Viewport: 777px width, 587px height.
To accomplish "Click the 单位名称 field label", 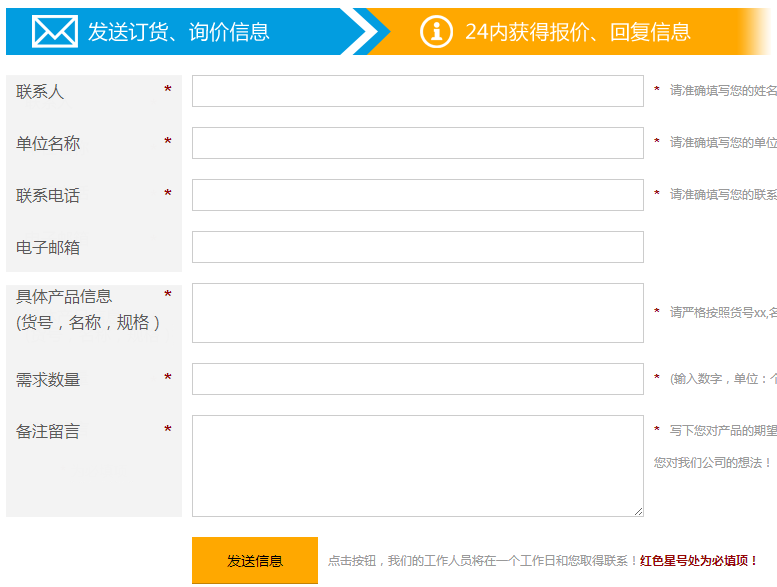I will [48, 144].
